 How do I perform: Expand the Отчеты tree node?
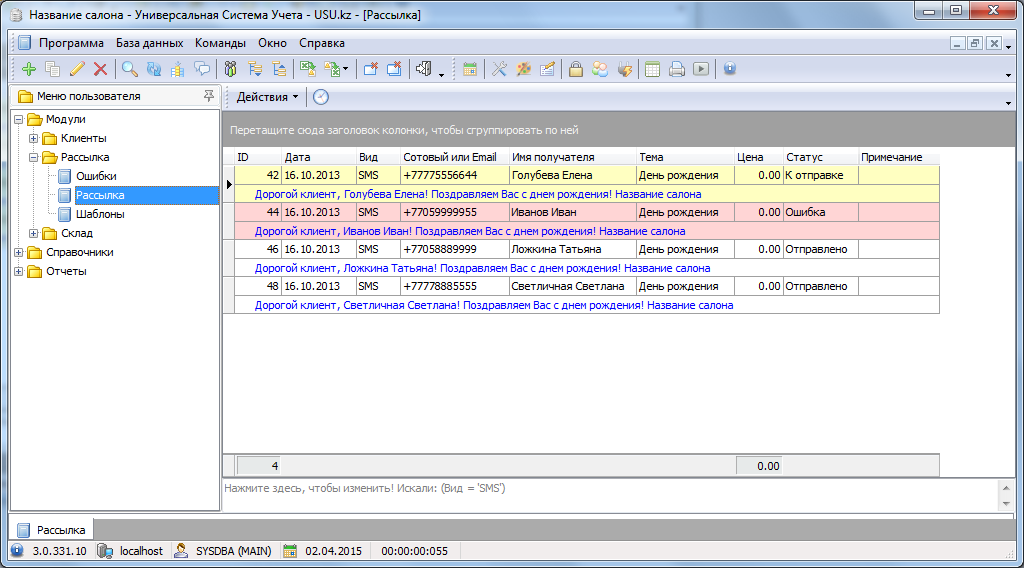[x=19, y=271]
